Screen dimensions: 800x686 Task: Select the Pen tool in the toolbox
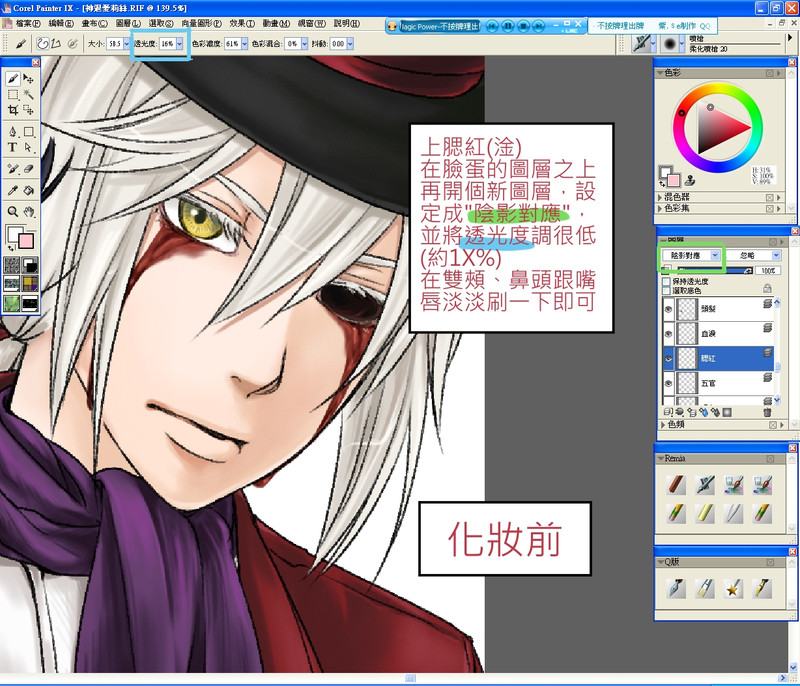(x=13, y=132)
